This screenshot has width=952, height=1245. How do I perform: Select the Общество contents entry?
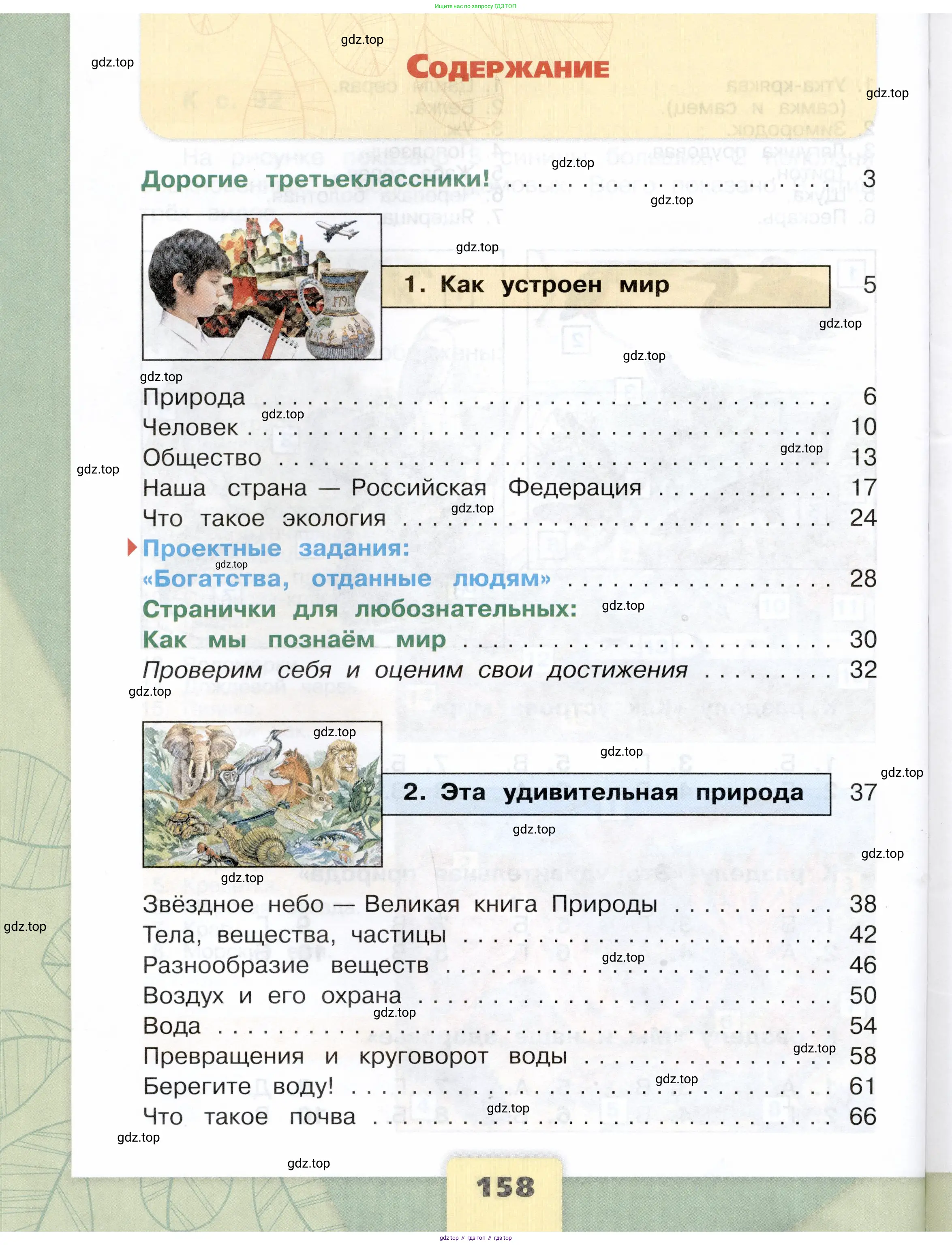pos(202,458)
